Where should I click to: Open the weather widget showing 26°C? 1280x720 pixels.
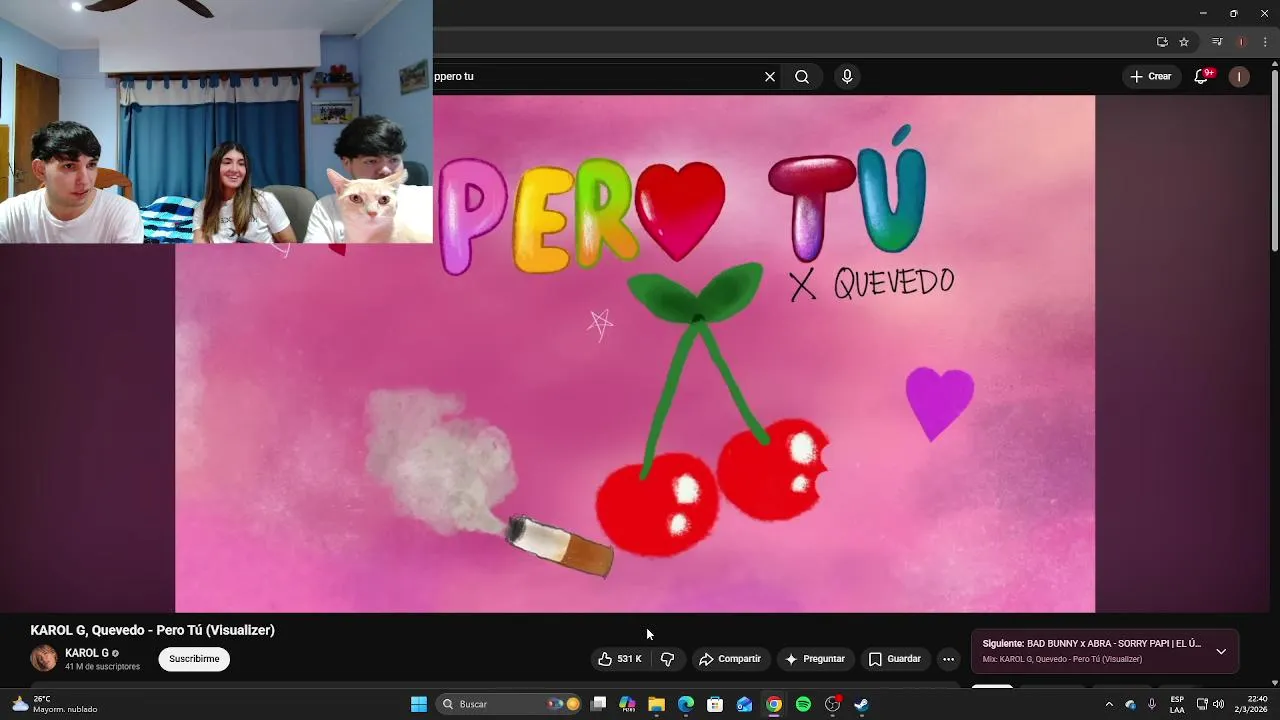[x=55, y=704]
